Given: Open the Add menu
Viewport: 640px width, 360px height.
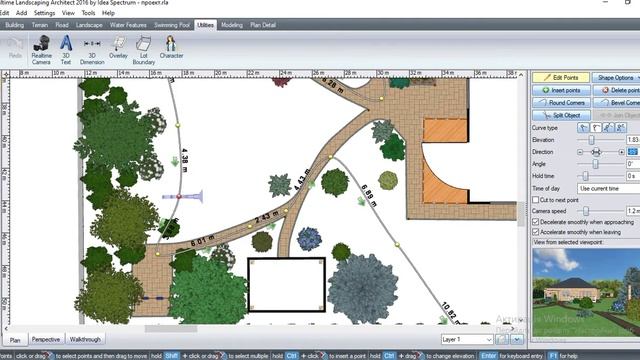Looking at the screenshot, I should tap(21, 13).
